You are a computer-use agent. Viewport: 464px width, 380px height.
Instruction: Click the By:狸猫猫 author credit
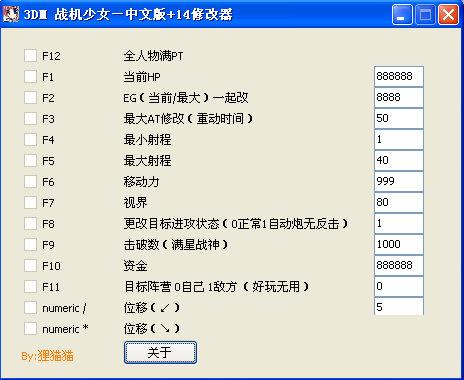click(47, 356)
